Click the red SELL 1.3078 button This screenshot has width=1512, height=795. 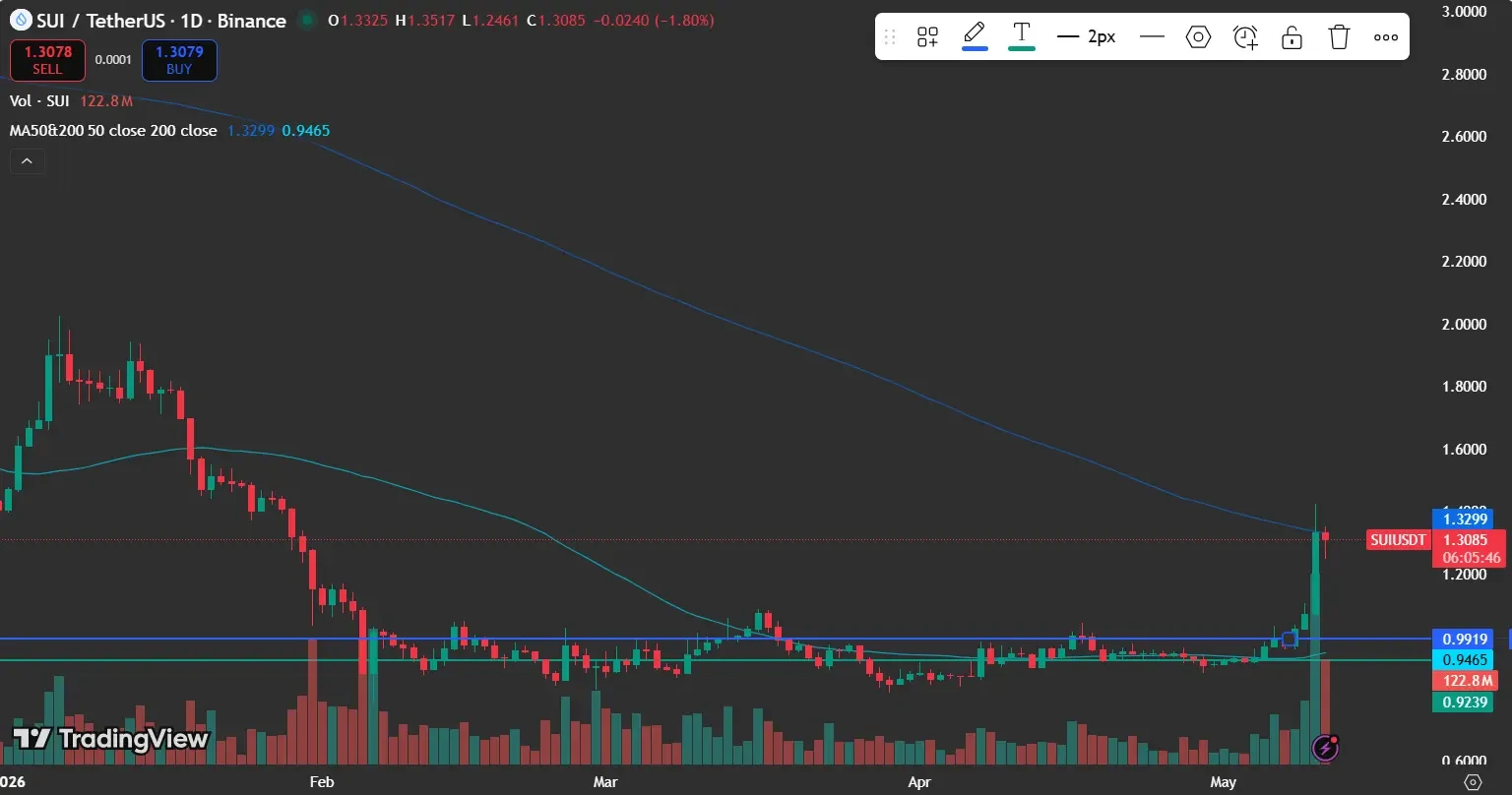[47, 60]
